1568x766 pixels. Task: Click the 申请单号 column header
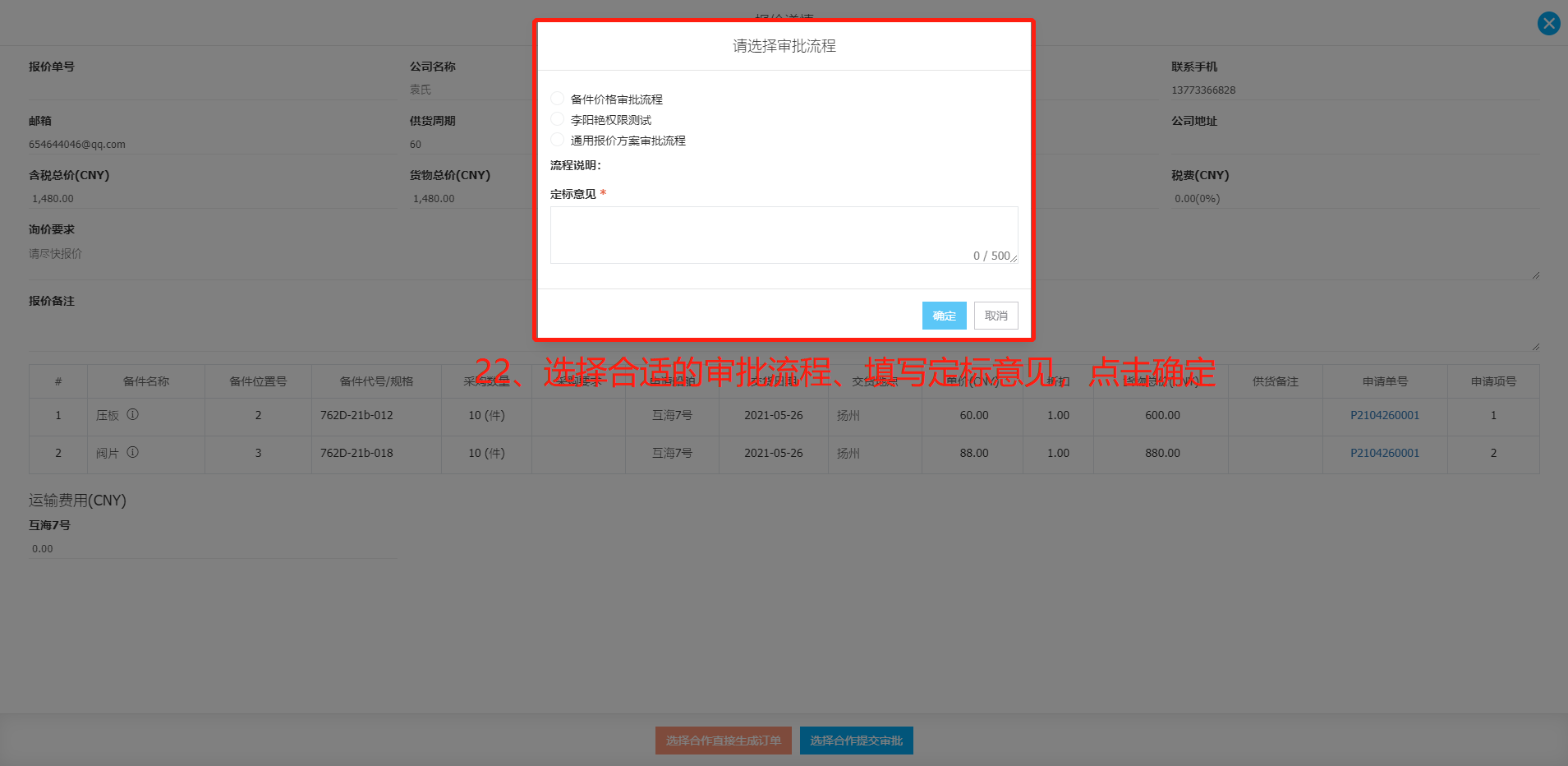[1385, 381]
